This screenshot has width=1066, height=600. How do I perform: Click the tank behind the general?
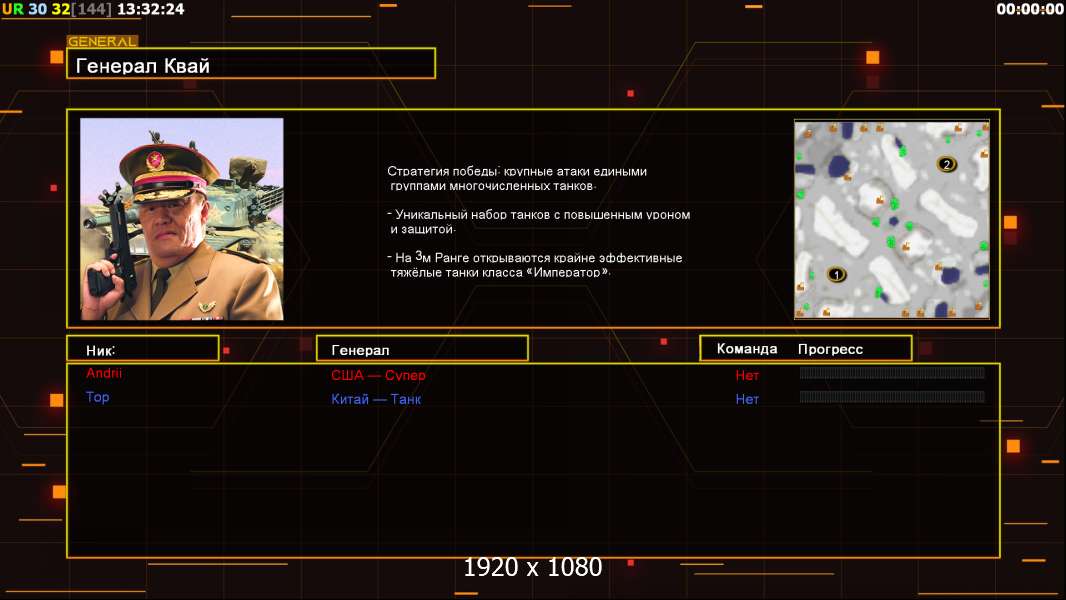point(240,180)
